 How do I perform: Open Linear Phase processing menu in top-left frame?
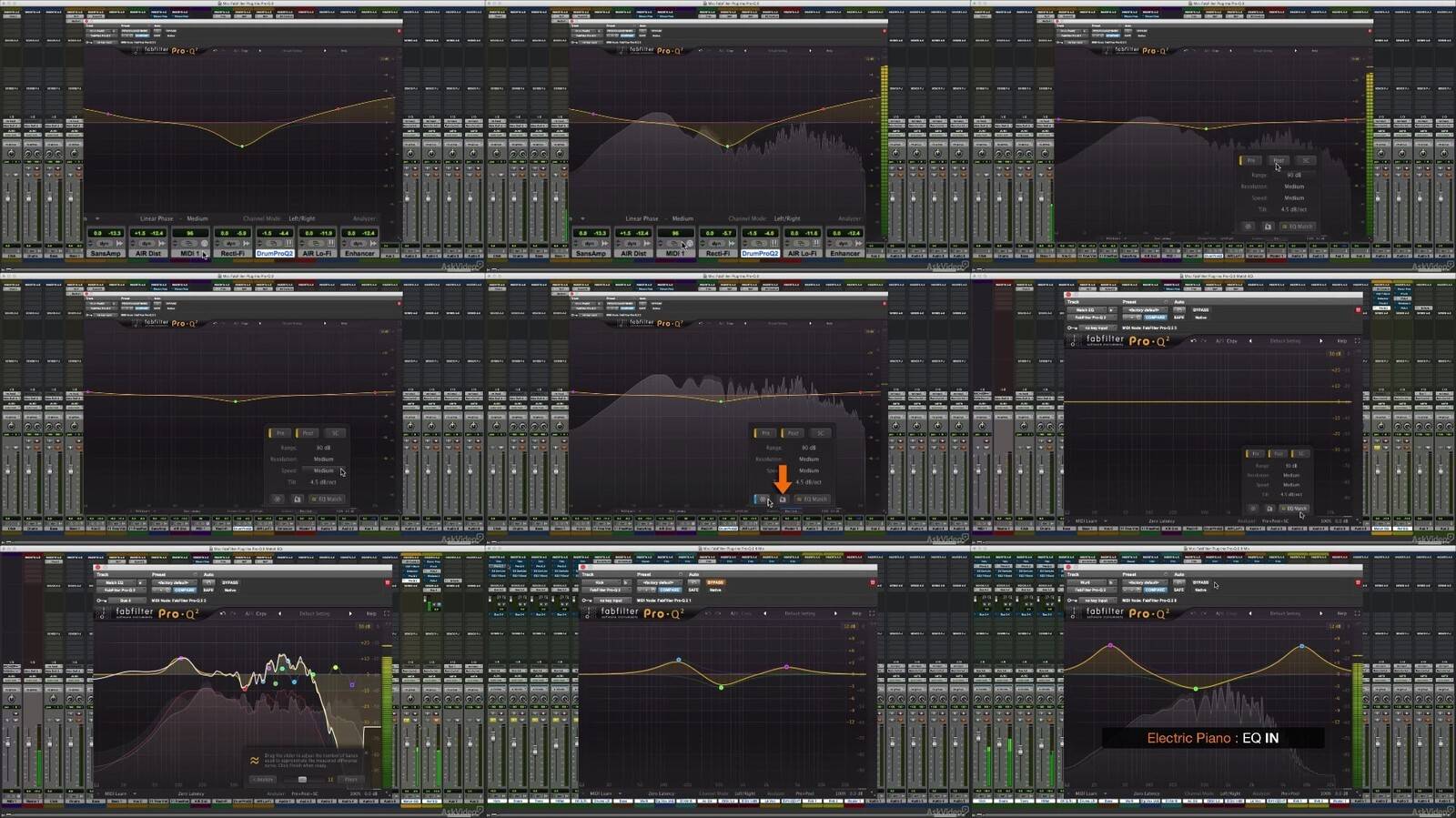[x=157, y=218]
